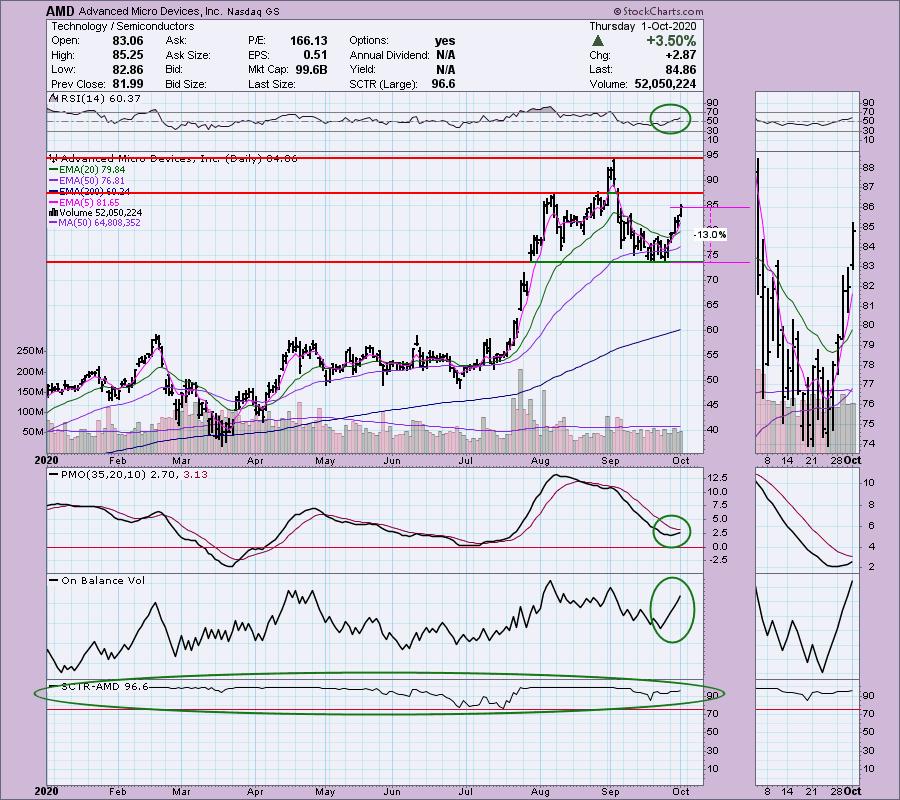Click the 65 price axis label
The width and height of the screenshot is (900, 800).
(x=712, y=305)
